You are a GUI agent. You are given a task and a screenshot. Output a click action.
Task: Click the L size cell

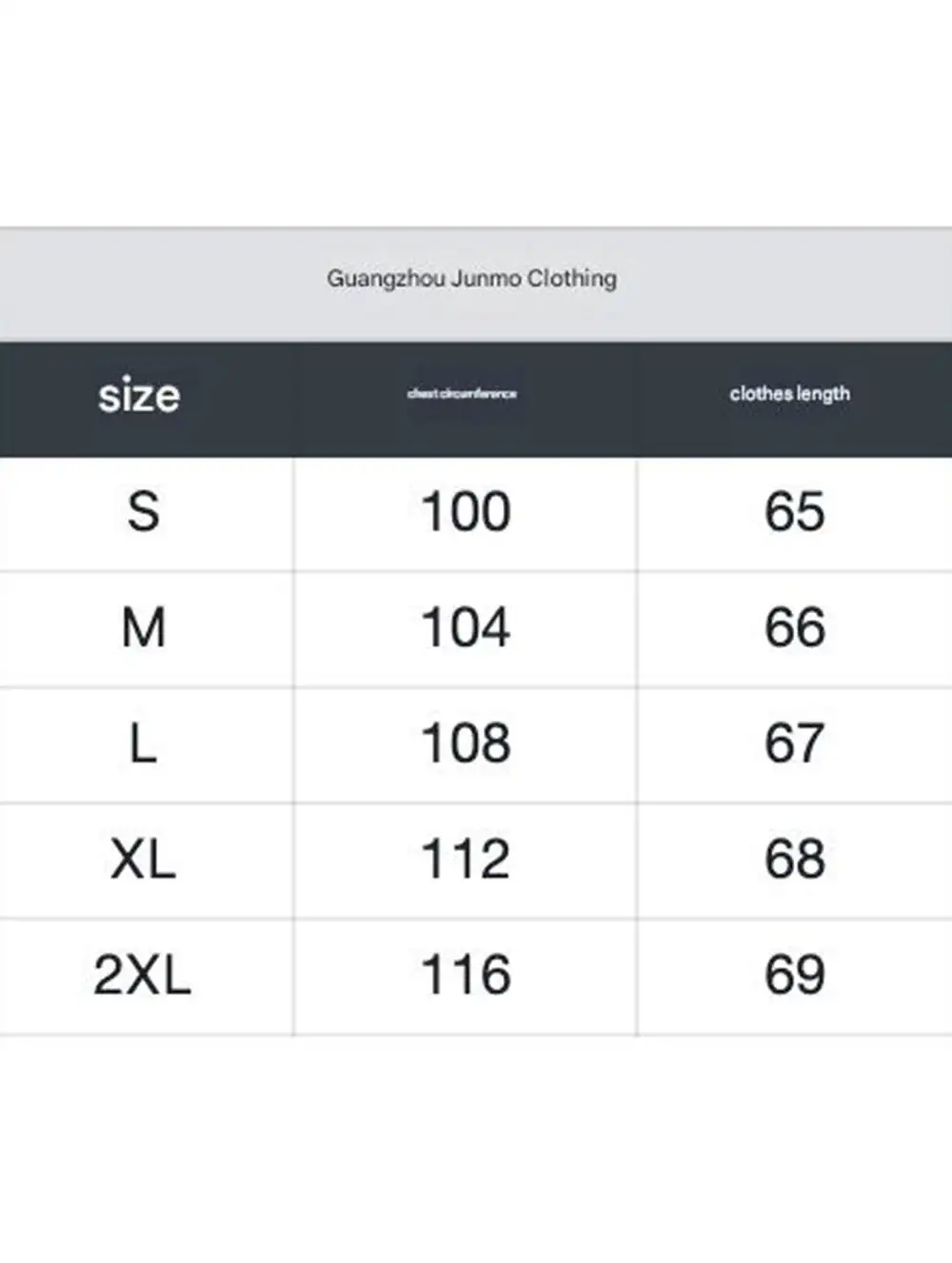143,743
